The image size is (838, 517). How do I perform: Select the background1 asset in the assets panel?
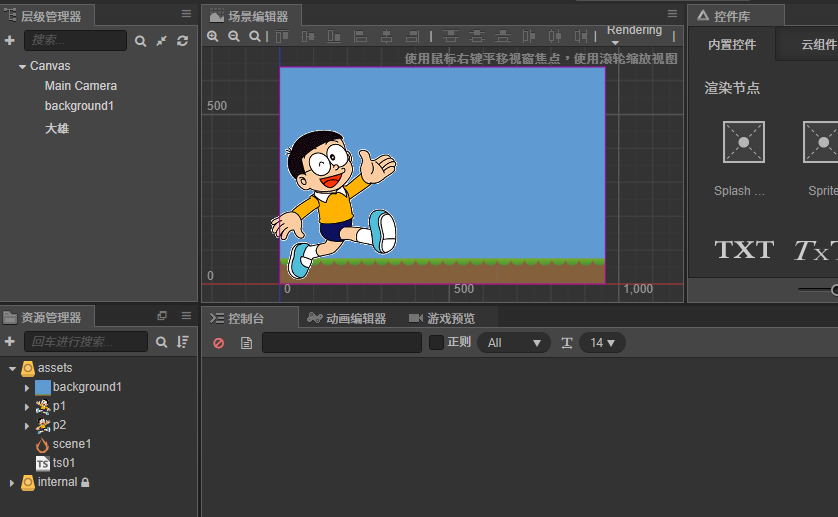[x=87, y=387]
